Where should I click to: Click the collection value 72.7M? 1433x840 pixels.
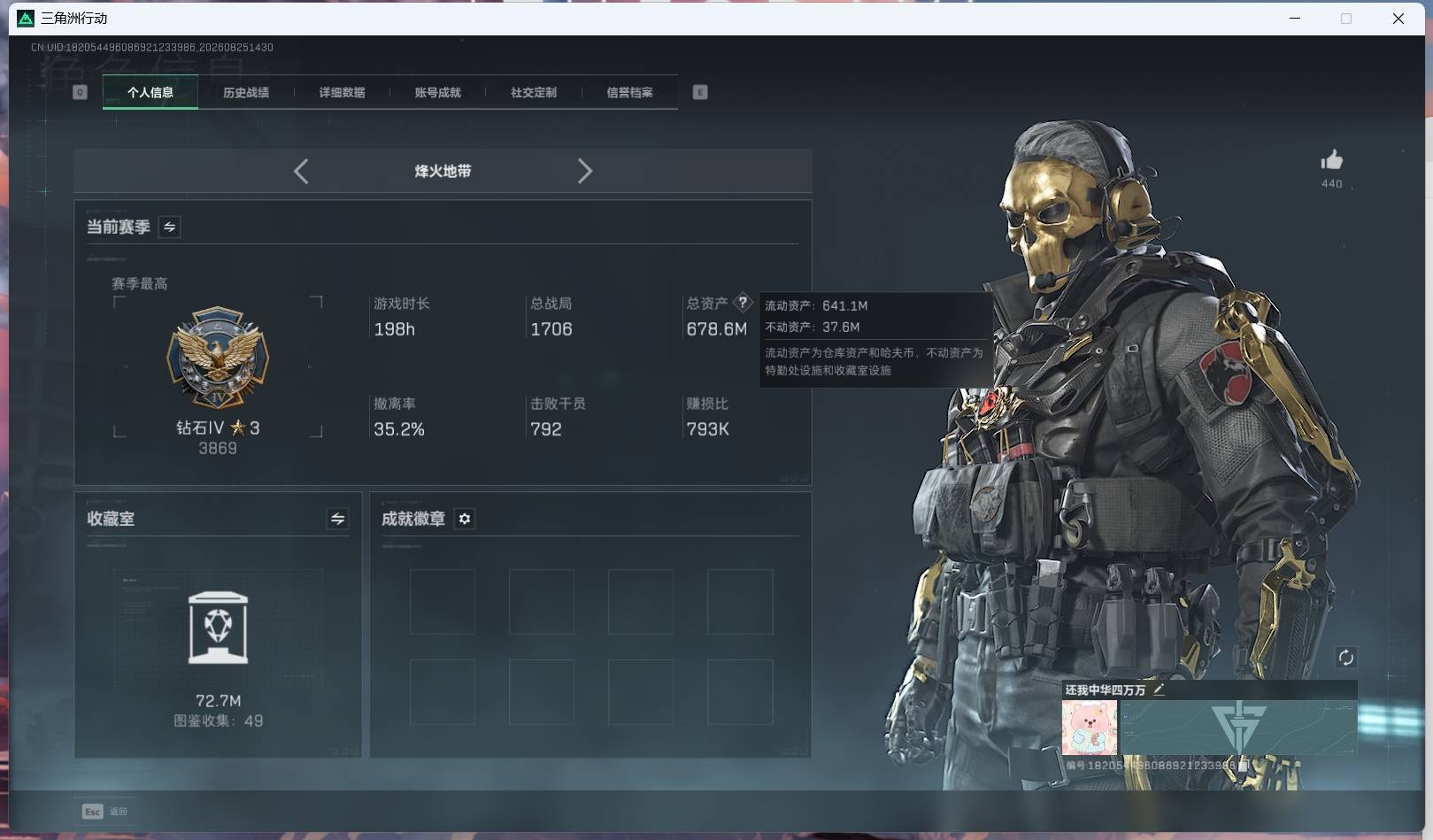(x=219, y=700)
